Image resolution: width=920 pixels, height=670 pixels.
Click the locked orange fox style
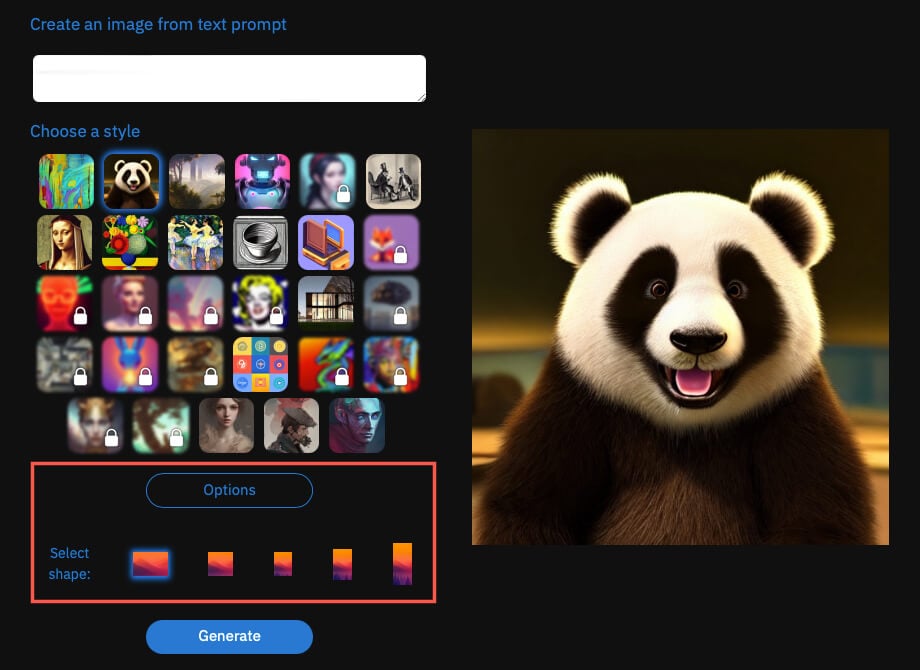pyautogui.click(x=392, y=243)
